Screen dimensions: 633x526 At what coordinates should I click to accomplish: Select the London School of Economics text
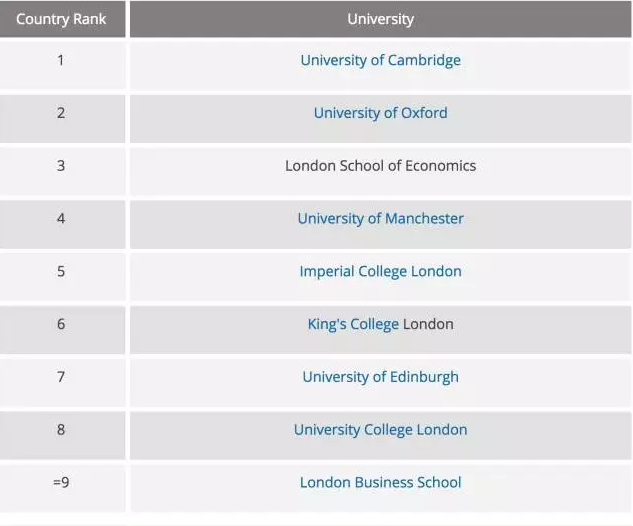click(380, 166)
